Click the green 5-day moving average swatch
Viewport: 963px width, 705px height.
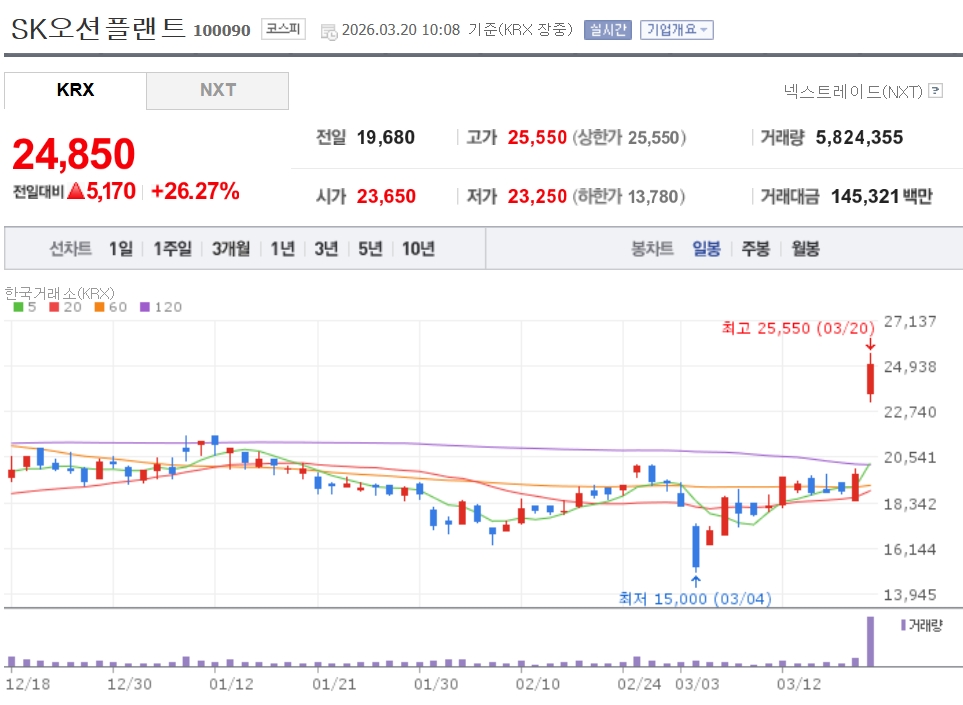click(18, 307)
